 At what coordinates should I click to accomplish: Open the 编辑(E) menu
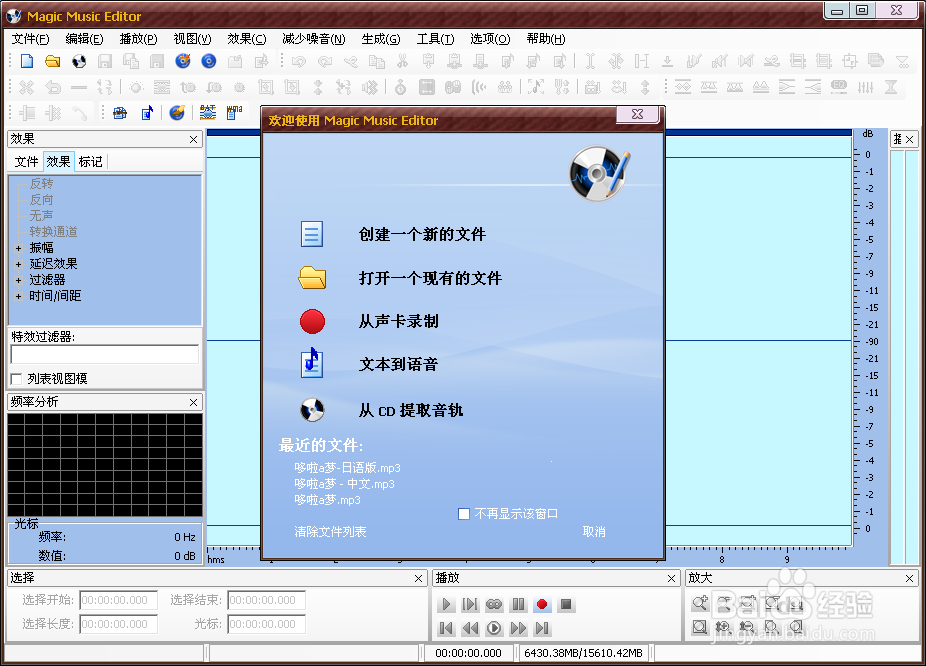coord(84,39)
